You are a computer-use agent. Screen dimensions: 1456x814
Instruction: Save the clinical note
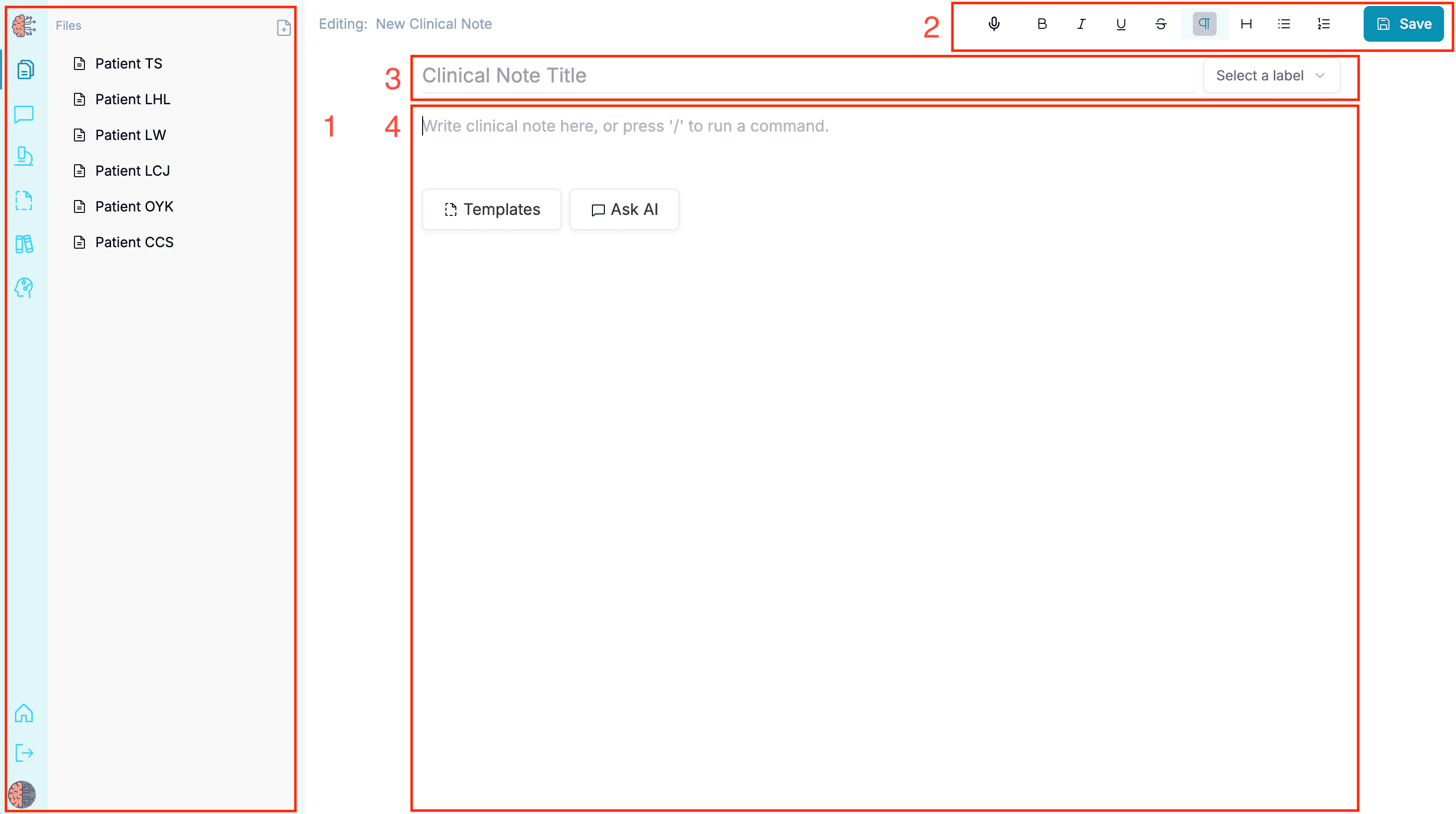[x=1403, y=24]
